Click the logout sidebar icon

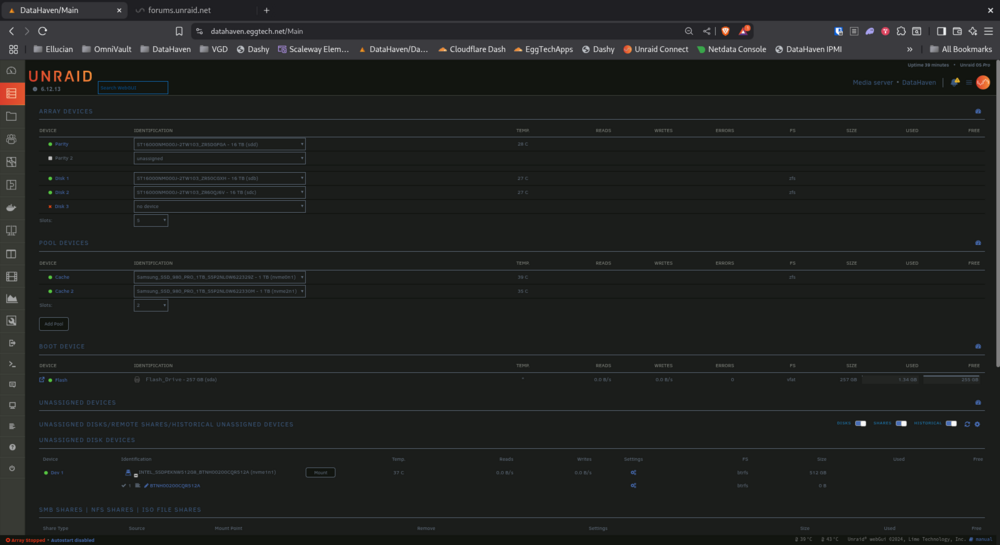[11, 343]
